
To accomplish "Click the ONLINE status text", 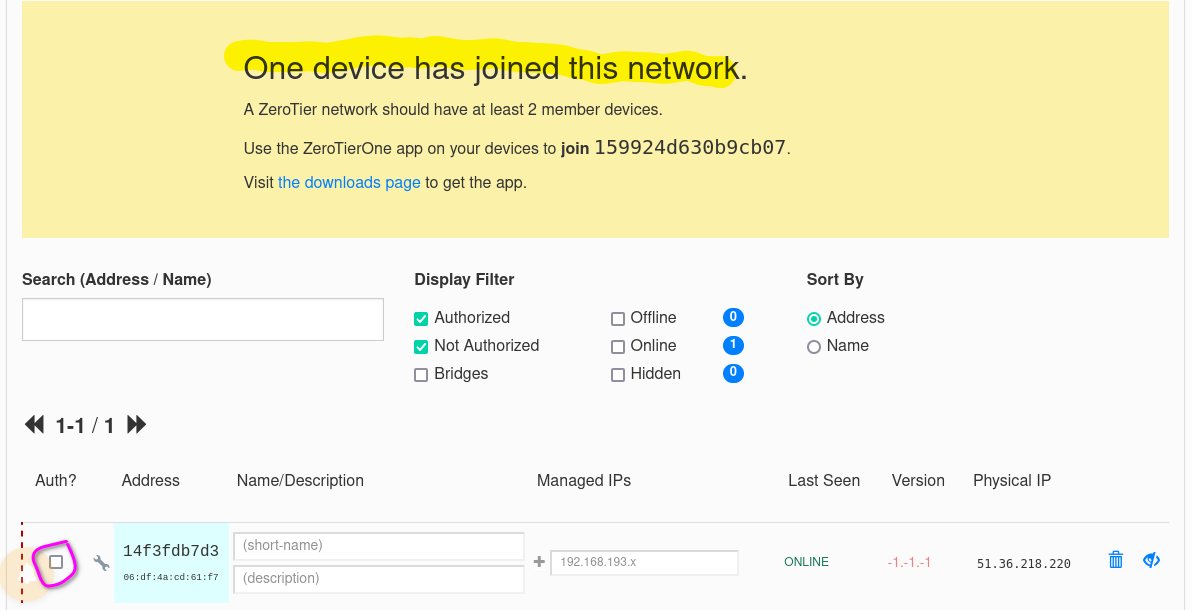I will tap(807, 562).
